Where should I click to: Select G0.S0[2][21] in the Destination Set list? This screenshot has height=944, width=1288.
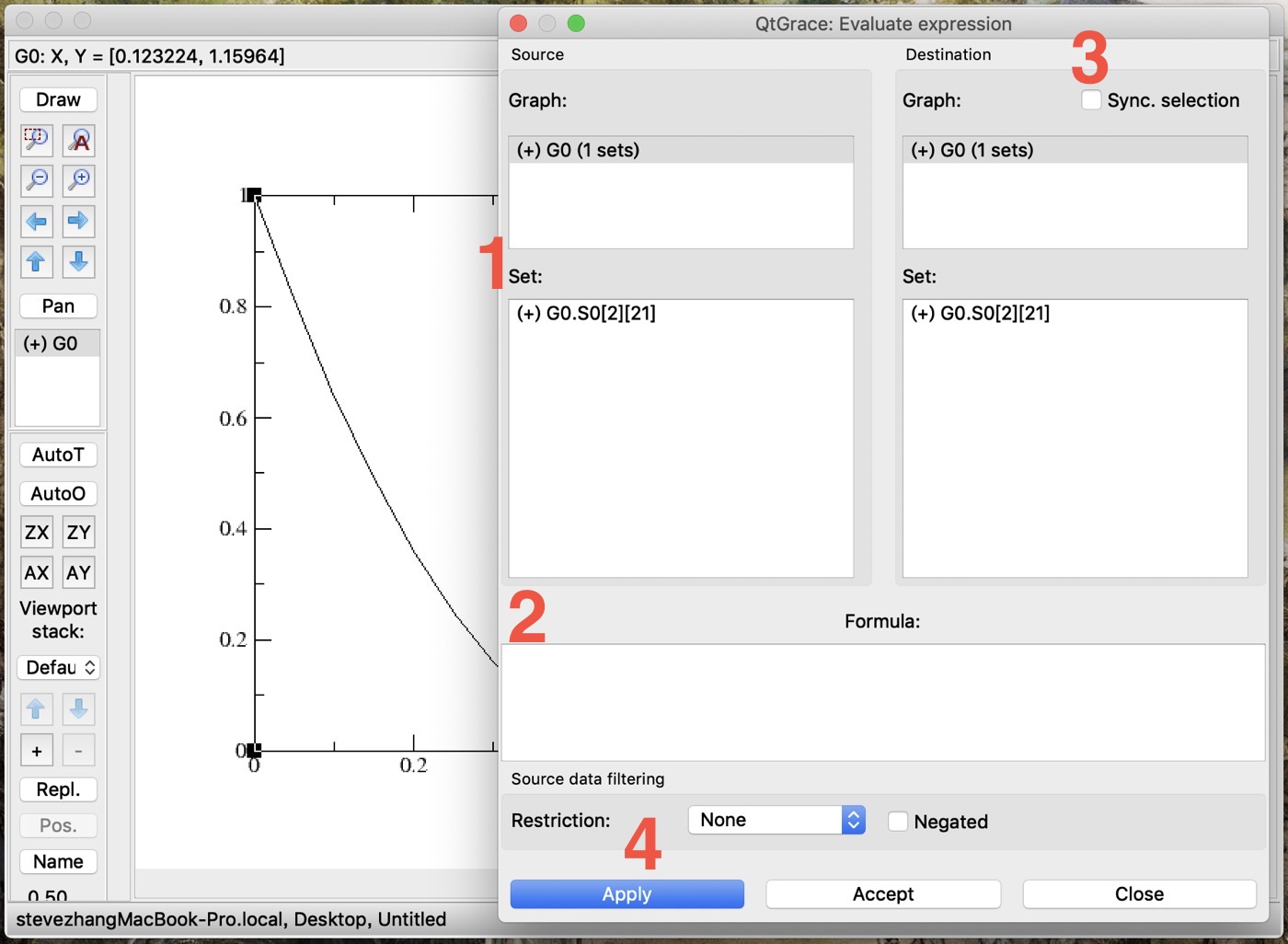(980, 314)
